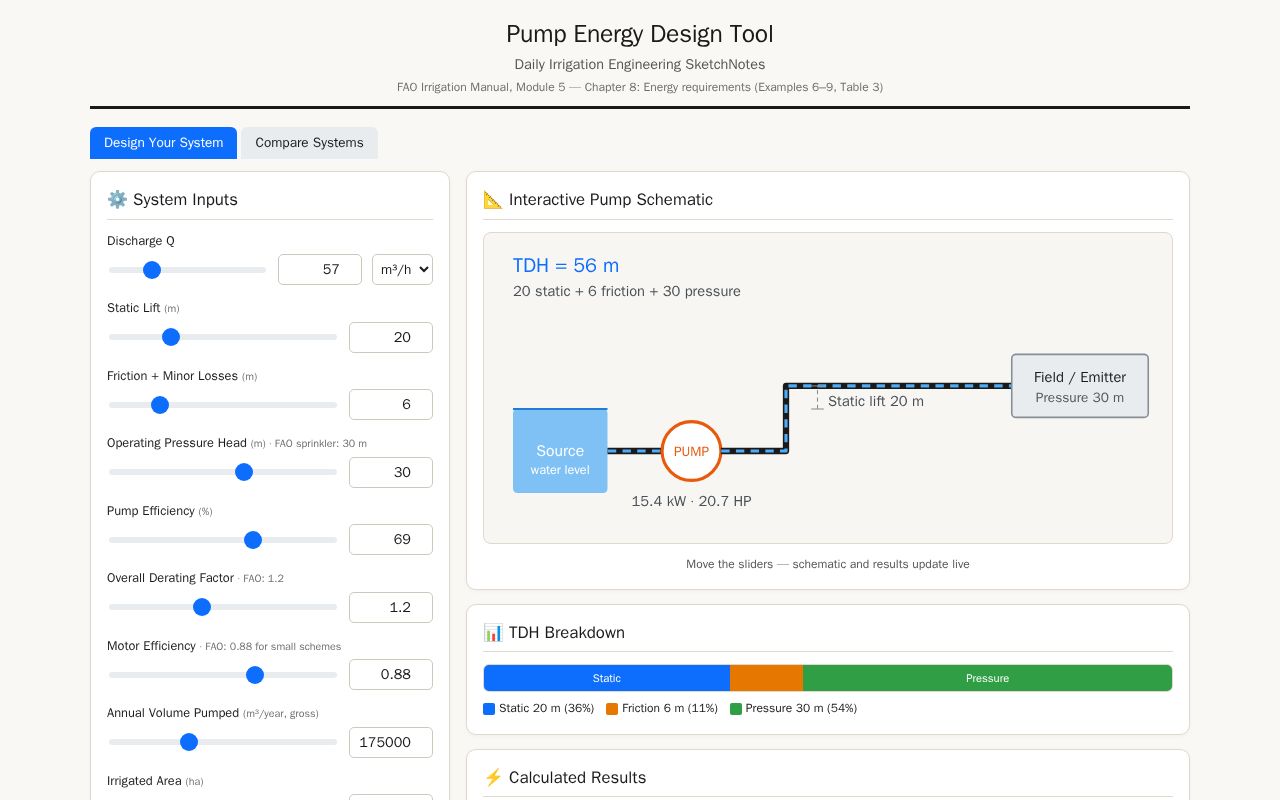1280x800 pixels.
Task: Focus the Friction + Minor Losses value field
Action: (x=391, y=405)
